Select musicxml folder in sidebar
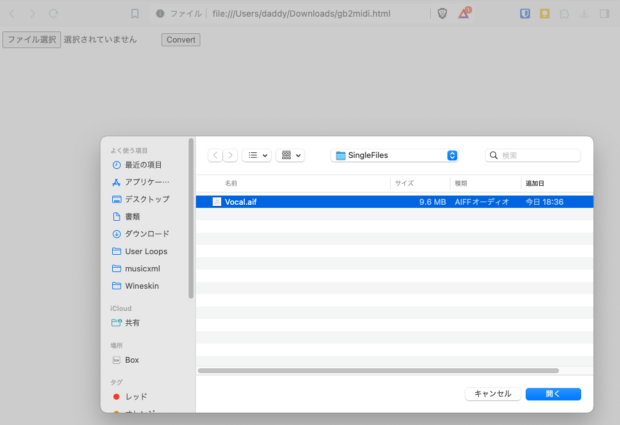Image resolution: width=620 pixels, height=425 pixels. (142, 268)
